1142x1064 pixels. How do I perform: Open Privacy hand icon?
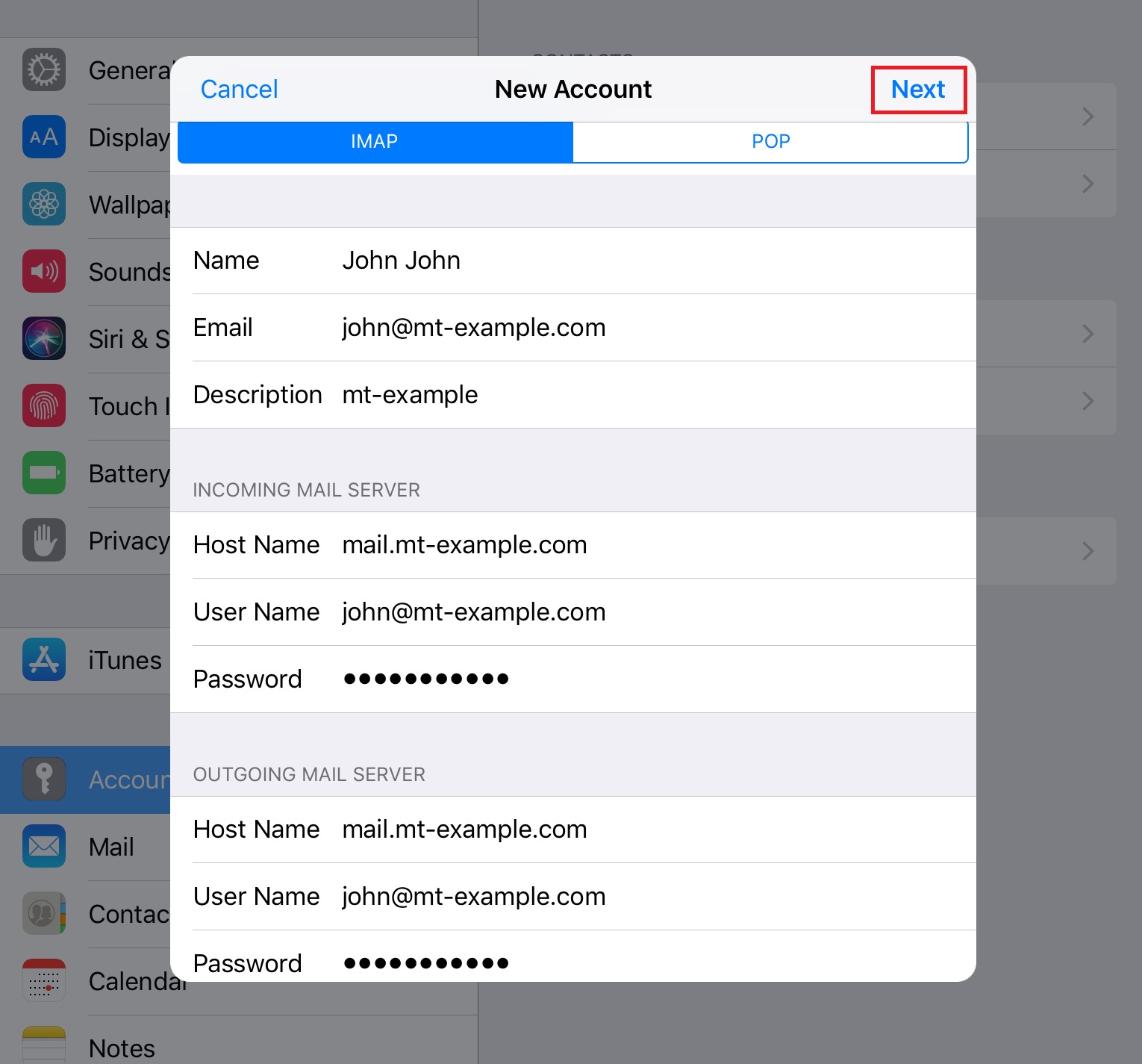[x=44, y=541]
